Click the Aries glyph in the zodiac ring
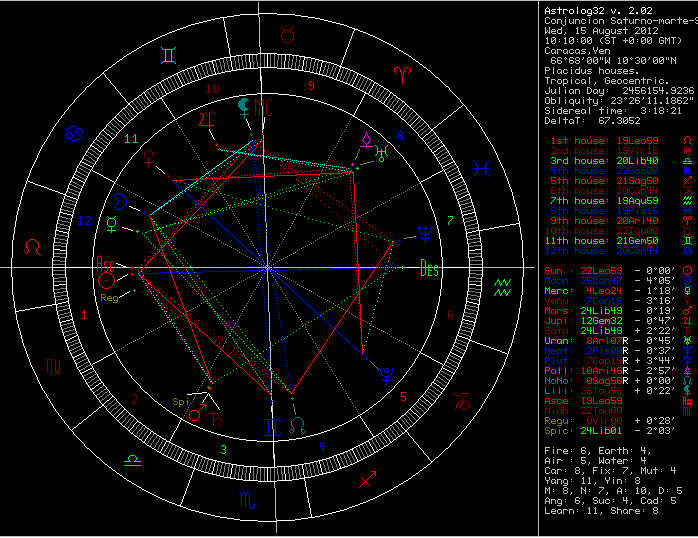 point(402,75)
